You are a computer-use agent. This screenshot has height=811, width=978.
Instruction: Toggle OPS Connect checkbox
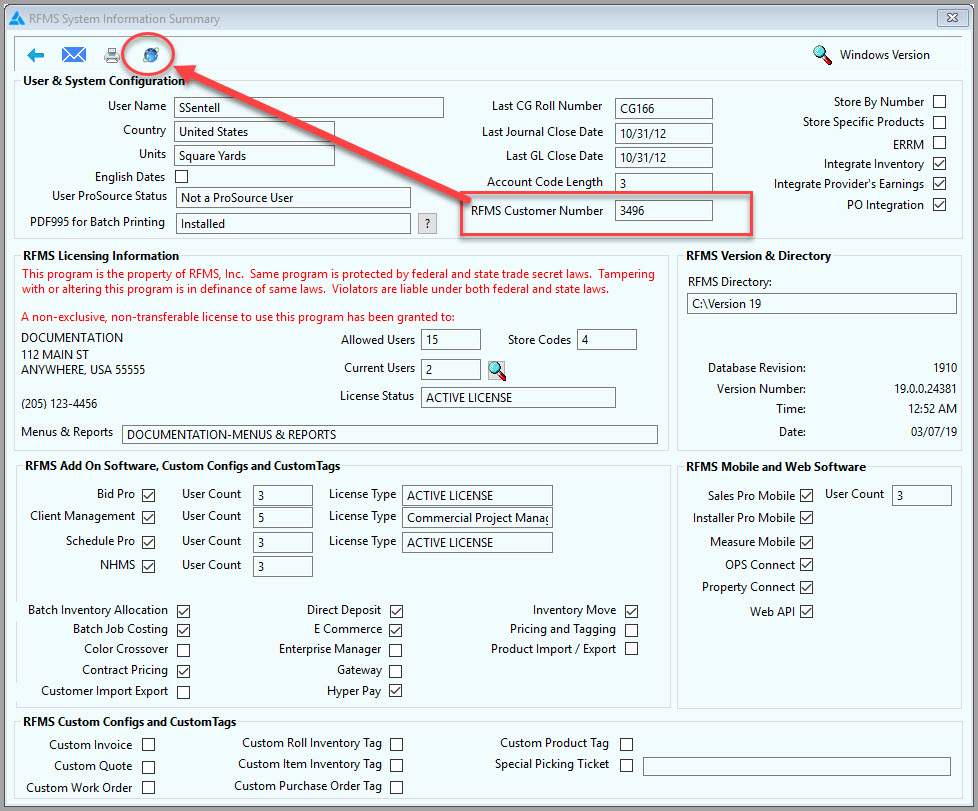(x=806, y=565)
